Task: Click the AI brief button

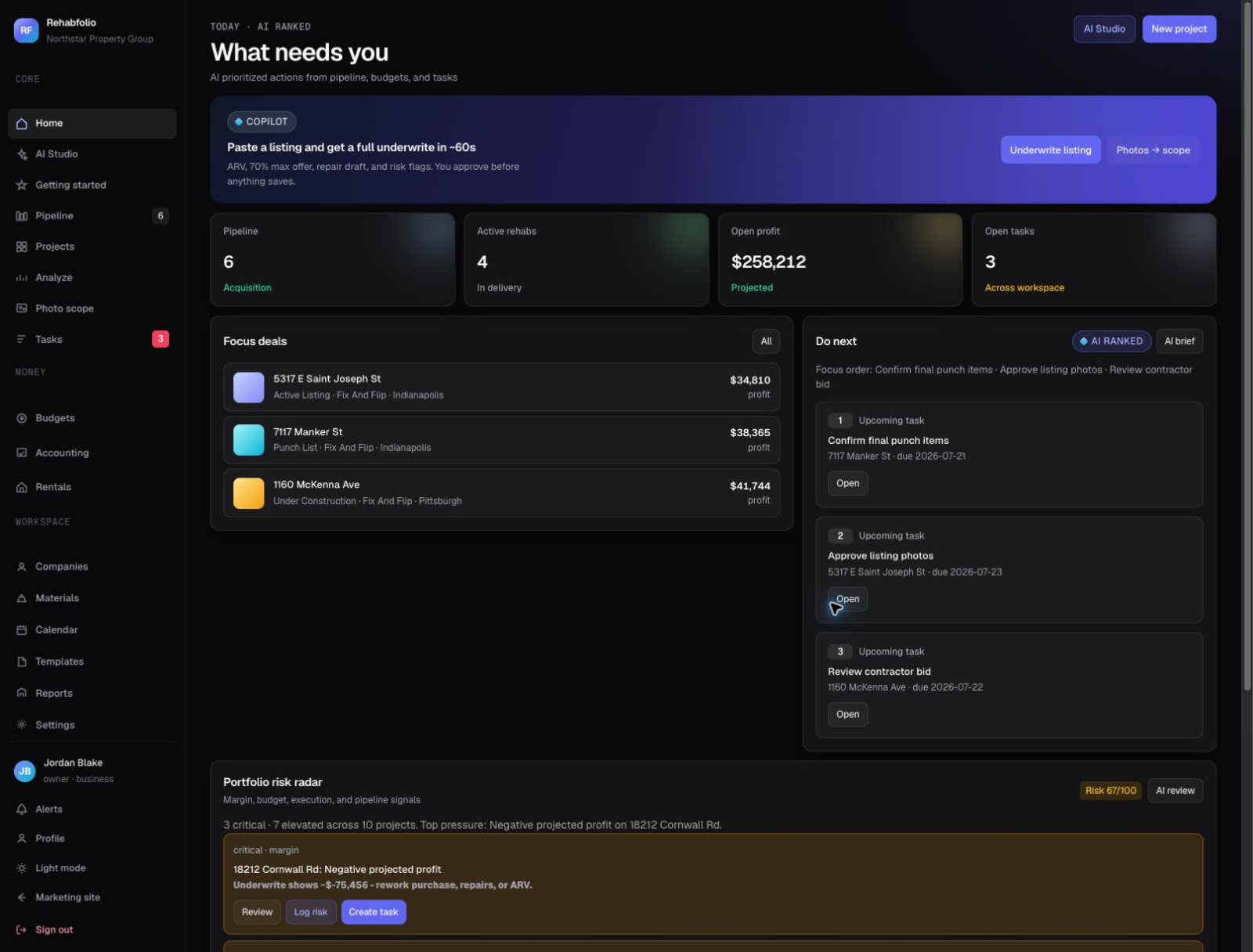Action: (x=1179, y=341)
